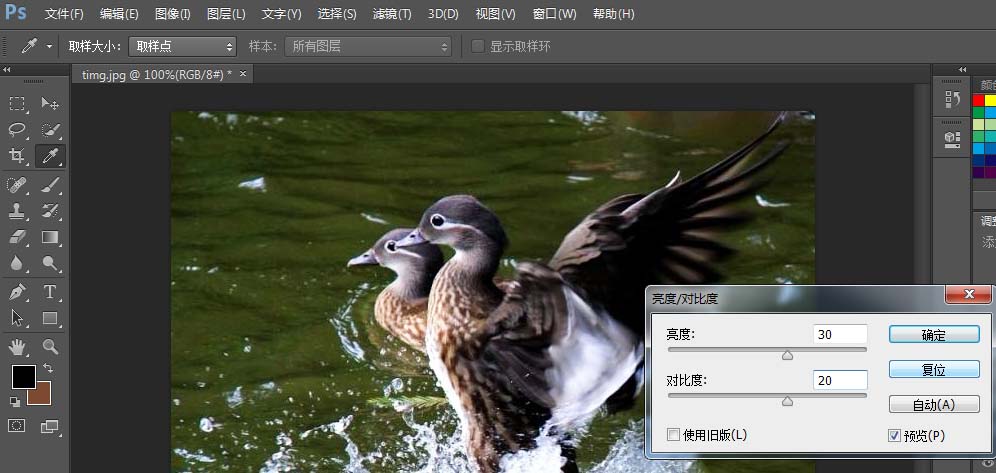Open the brown background color swatch
996x473 pixels.
(42, 397)
